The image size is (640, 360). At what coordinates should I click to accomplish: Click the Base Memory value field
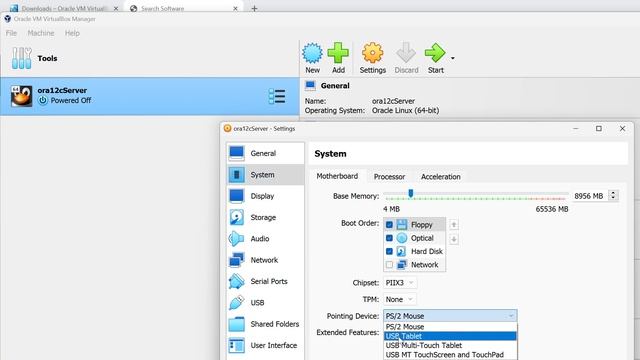click(x=589, y=196)
